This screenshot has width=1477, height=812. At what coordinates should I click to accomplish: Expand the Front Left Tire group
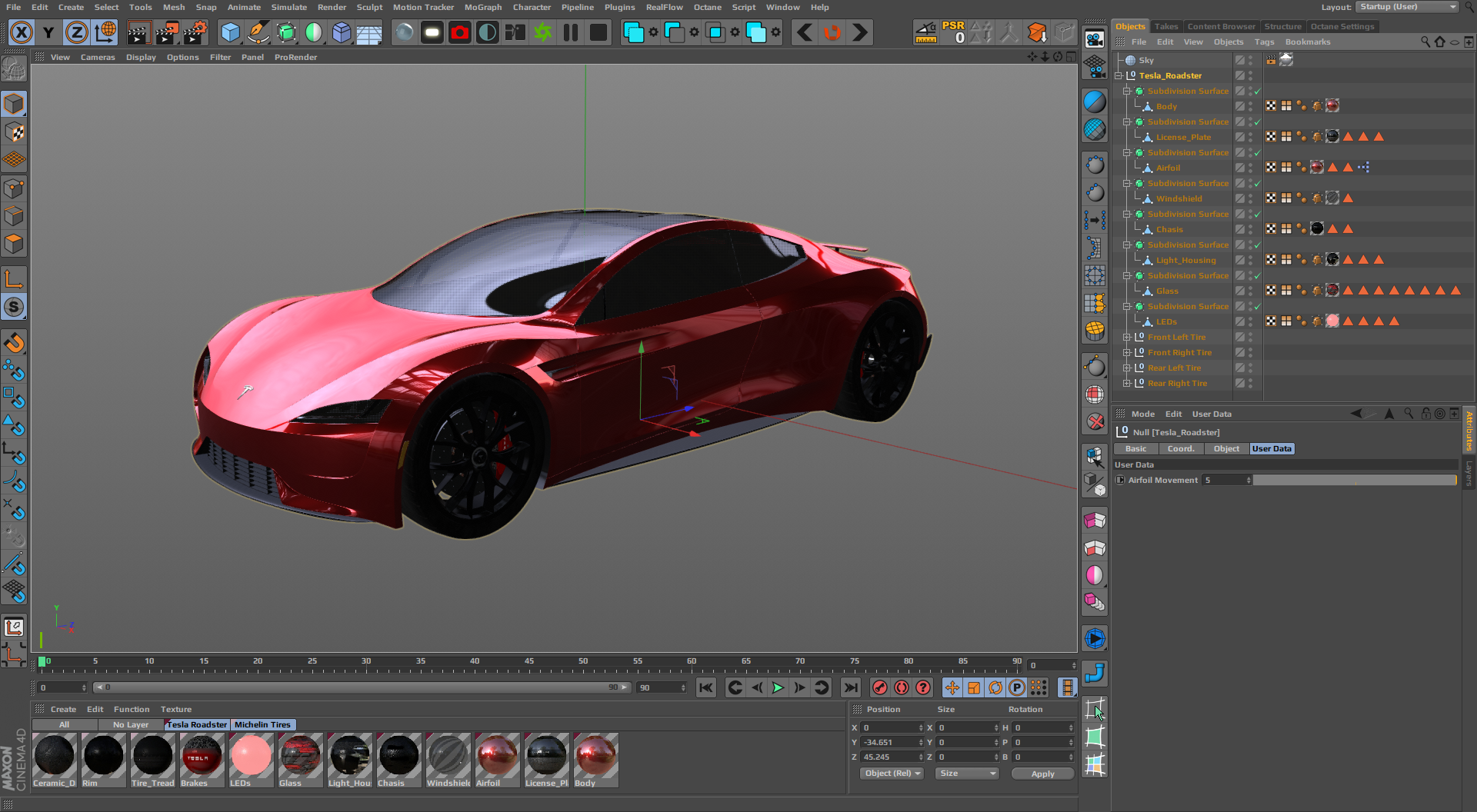pos(1127,337)
